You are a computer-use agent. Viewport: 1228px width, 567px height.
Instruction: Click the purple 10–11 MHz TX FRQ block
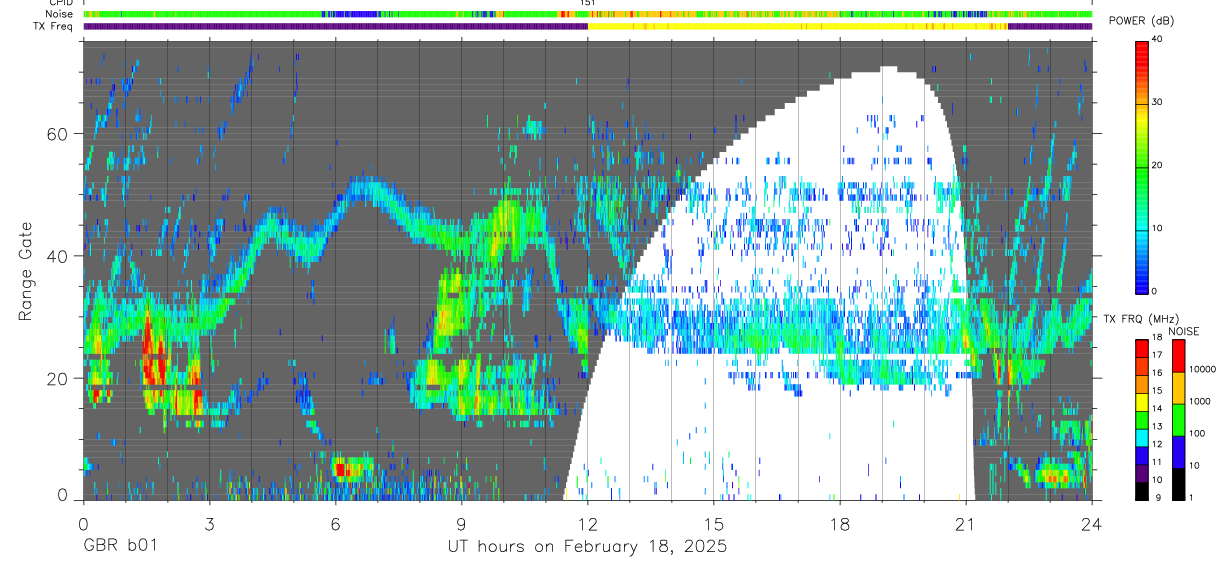click(1142, 473)
